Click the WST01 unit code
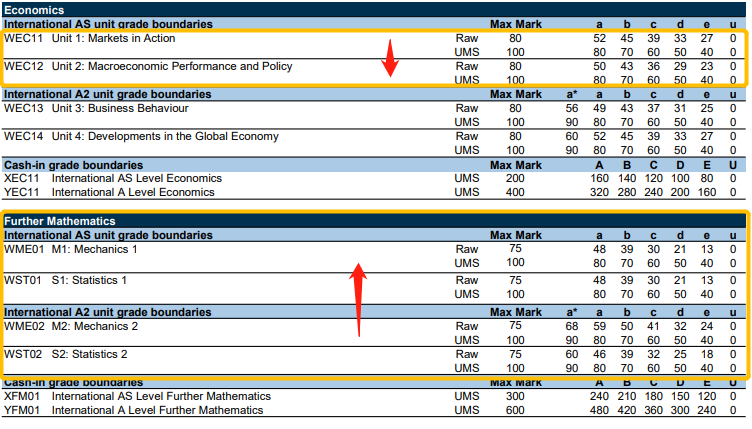 22,281
